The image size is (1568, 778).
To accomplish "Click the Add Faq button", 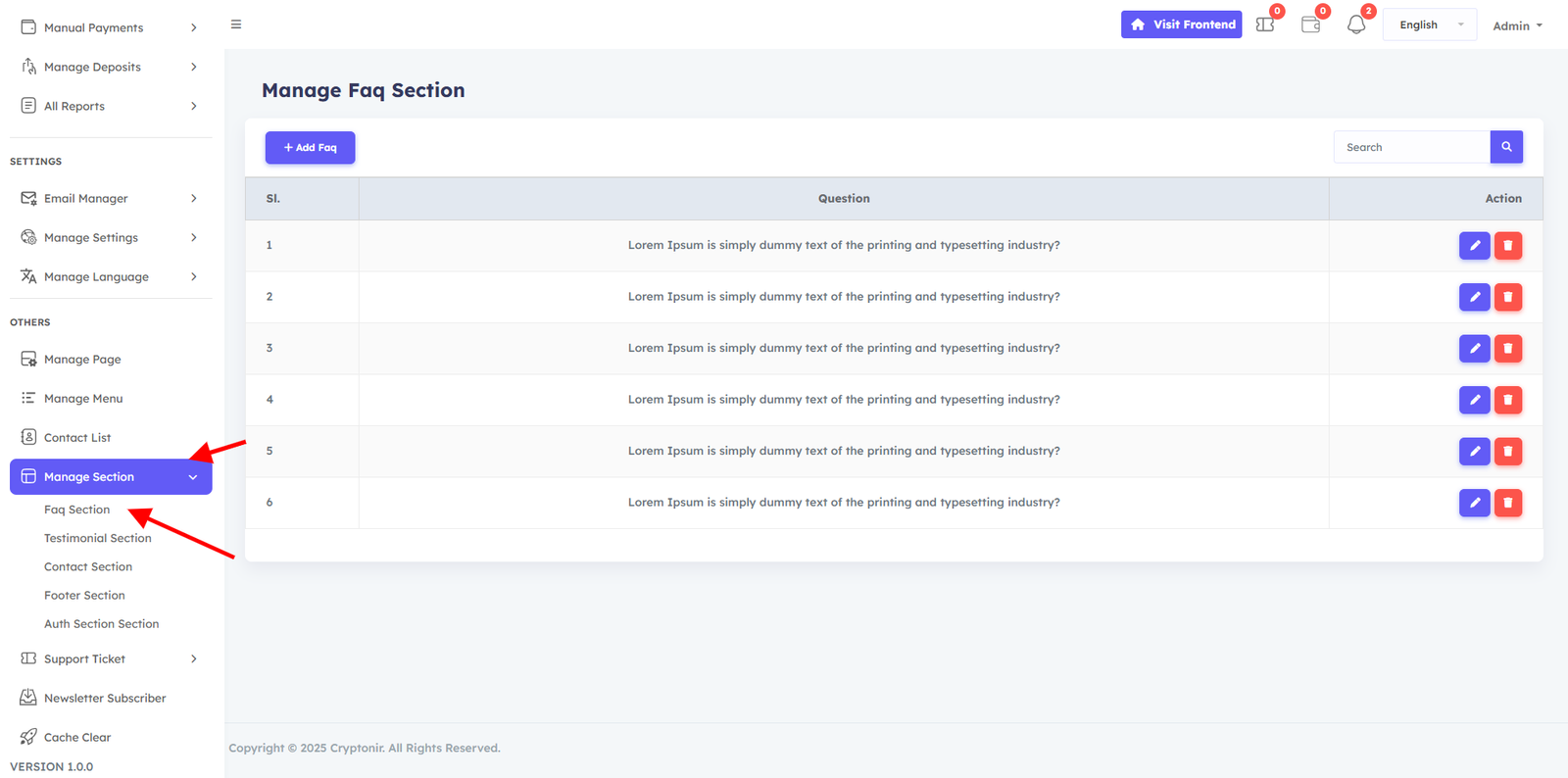I will [x=310, y=148].
